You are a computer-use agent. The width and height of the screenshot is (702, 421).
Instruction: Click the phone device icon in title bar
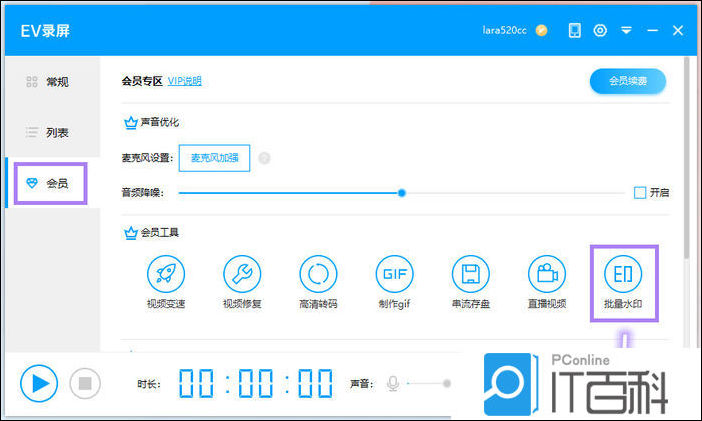574,30
